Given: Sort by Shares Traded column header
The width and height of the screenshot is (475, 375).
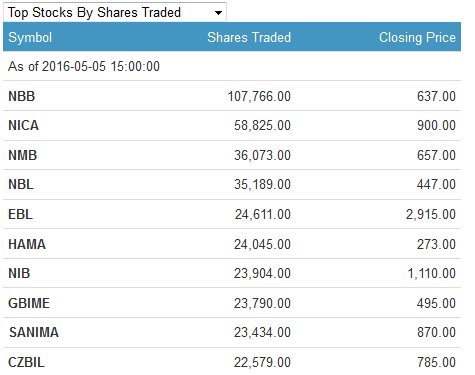Looking at the screenshot, I should (249, 37).
